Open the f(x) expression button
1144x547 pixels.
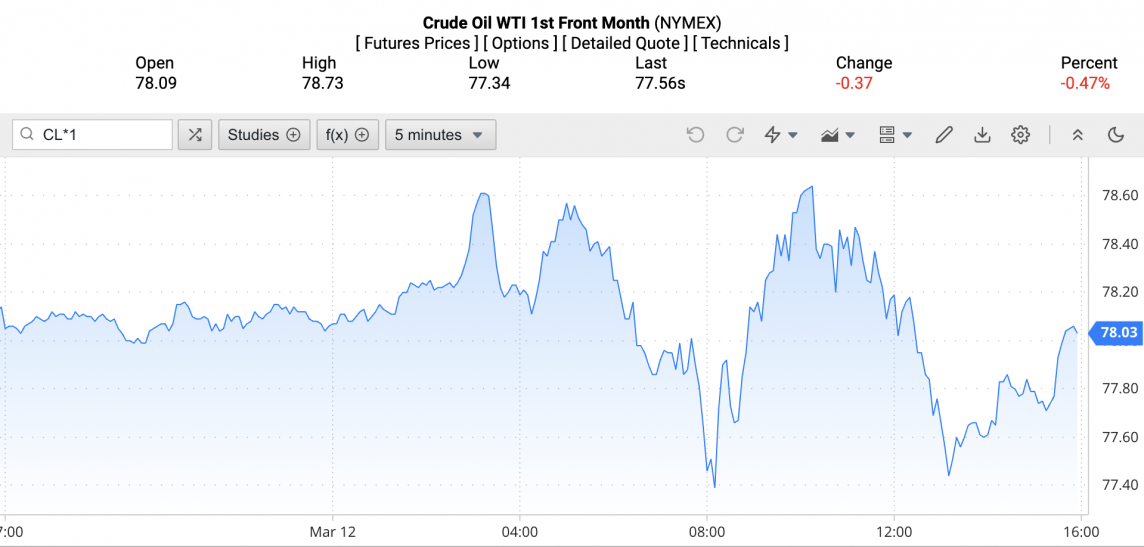point(347,135)
